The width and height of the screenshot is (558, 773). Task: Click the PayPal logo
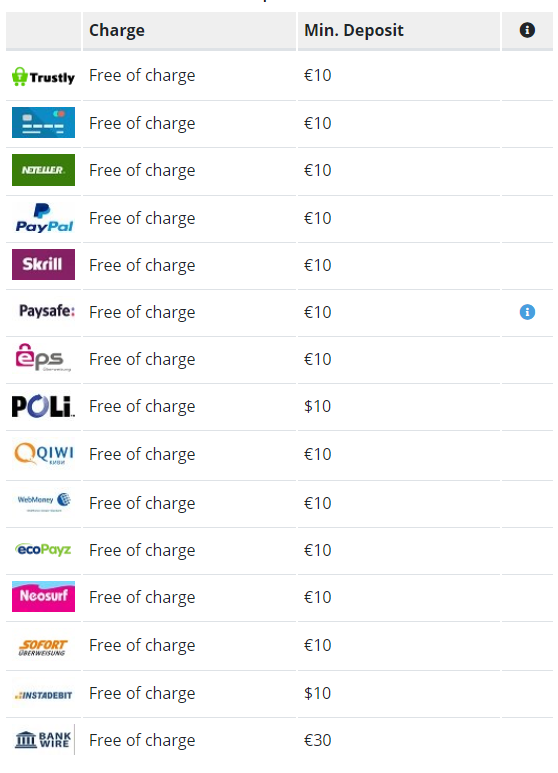44,218
